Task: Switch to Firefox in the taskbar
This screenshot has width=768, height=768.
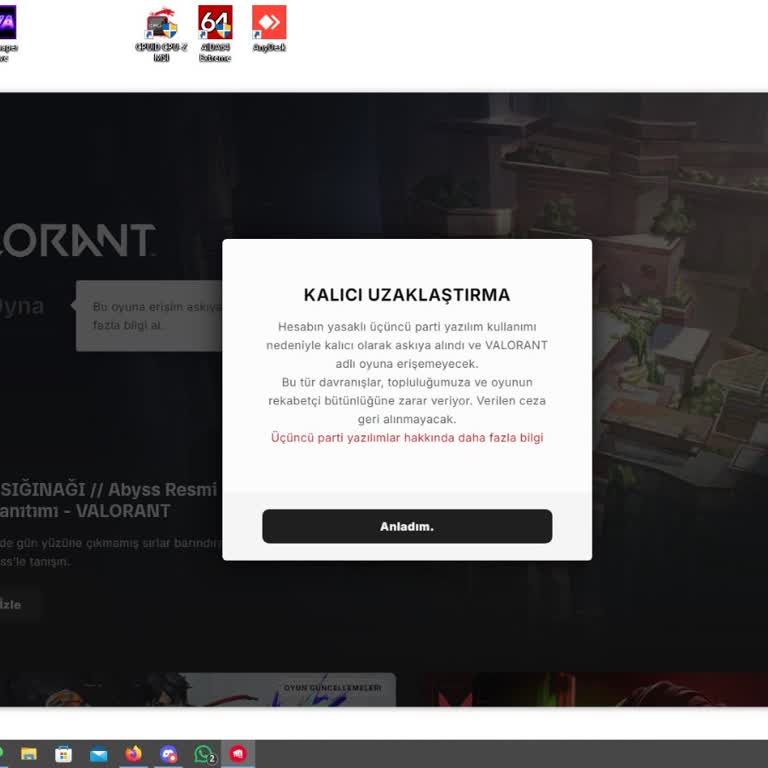Action: coord(133,754)
